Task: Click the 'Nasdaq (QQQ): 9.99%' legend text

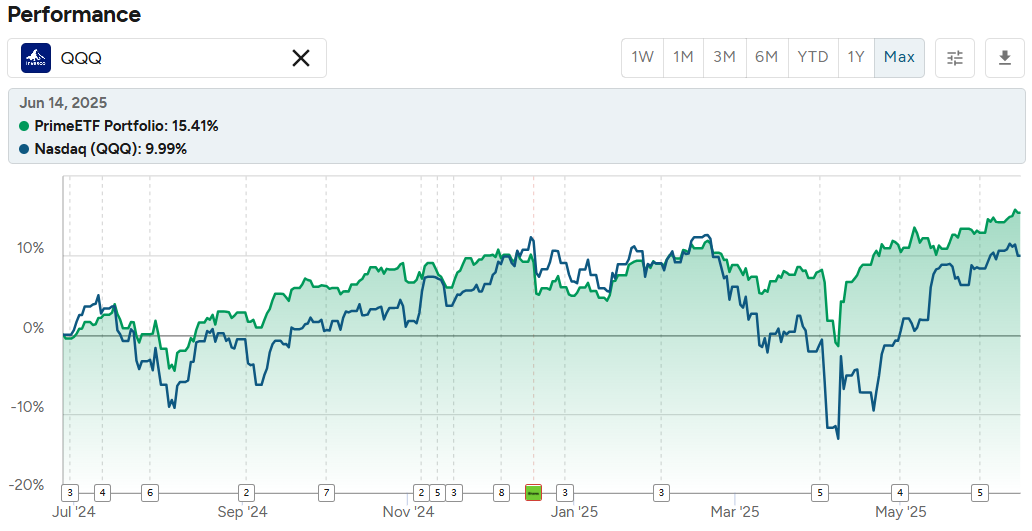Action: pyautogui.click(x=111, y=149)
